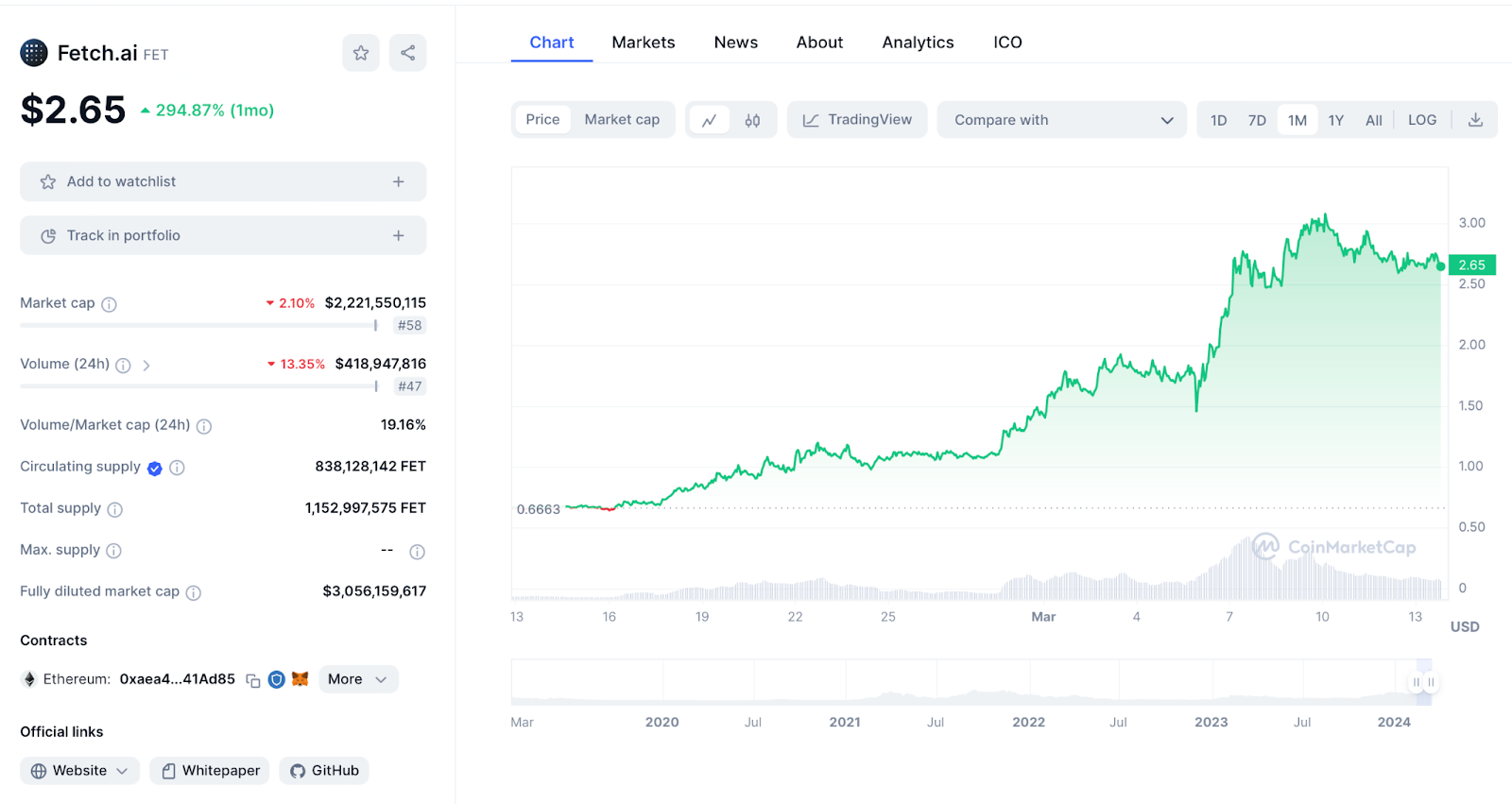The height and width of the screenshot is (804, 1512).
Task: Open the News tab
Action: point(736,43)
